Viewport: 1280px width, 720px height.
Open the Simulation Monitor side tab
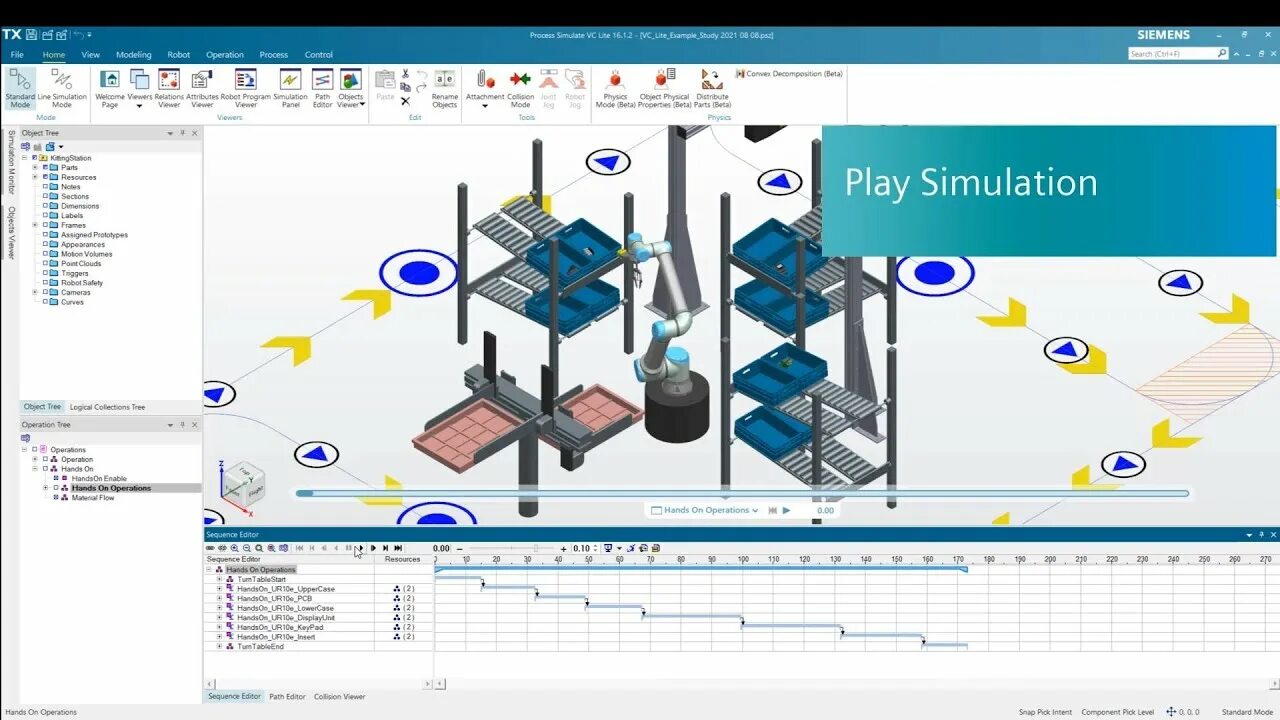click(11, 162)
